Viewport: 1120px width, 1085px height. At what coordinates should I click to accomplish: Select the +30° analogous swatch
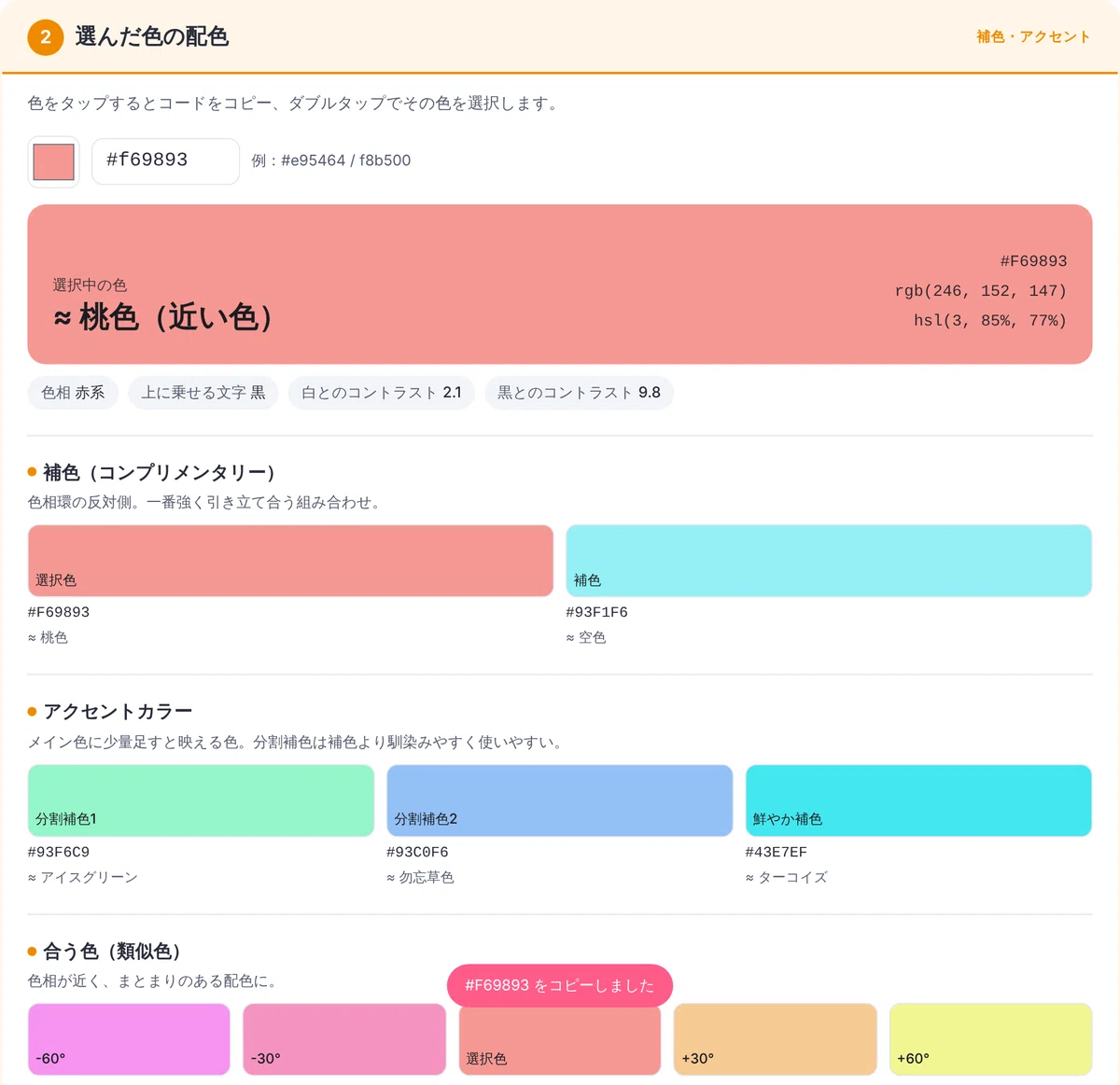pyautogui.click(x=776, y=1039)
